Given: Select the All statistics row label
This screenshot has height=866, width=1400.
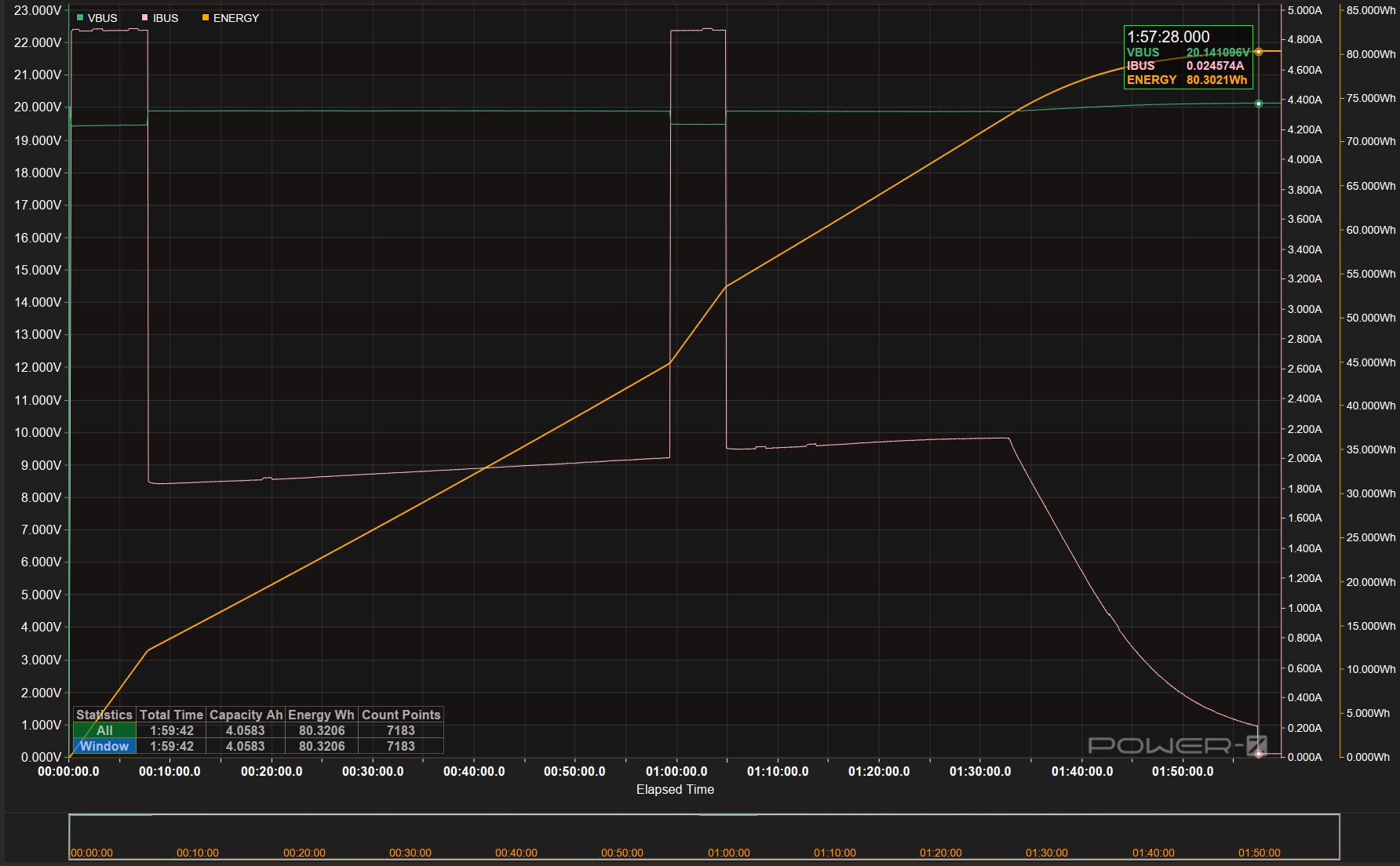Looking at the screenshot, I should [x=104, y=730].
